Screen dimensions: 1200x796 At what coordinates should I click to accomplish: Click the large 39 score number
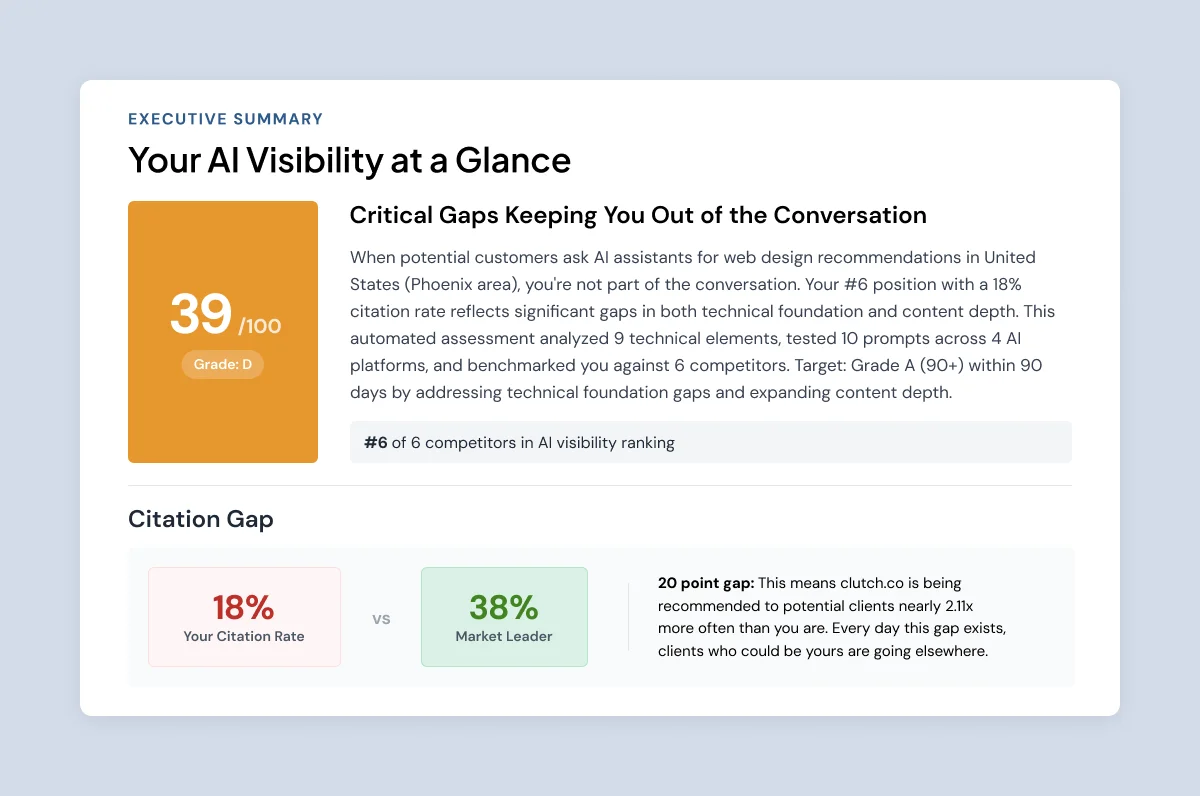click(x=201, y=315)
